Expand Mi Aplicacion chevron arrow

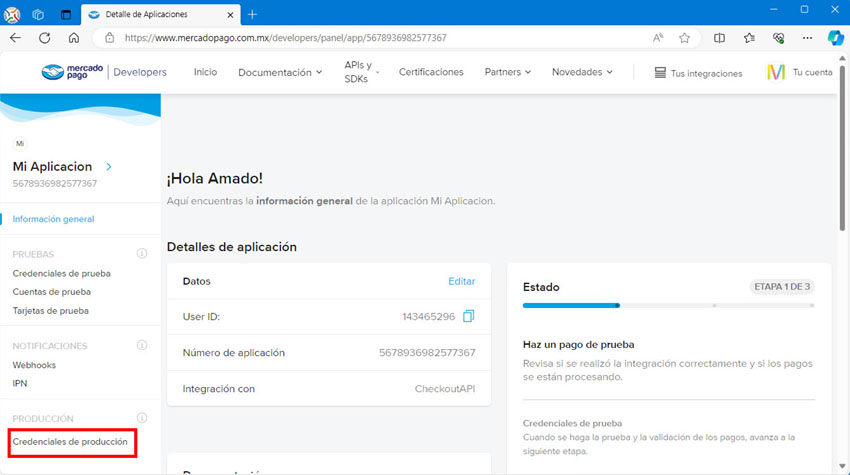point(109,166)
